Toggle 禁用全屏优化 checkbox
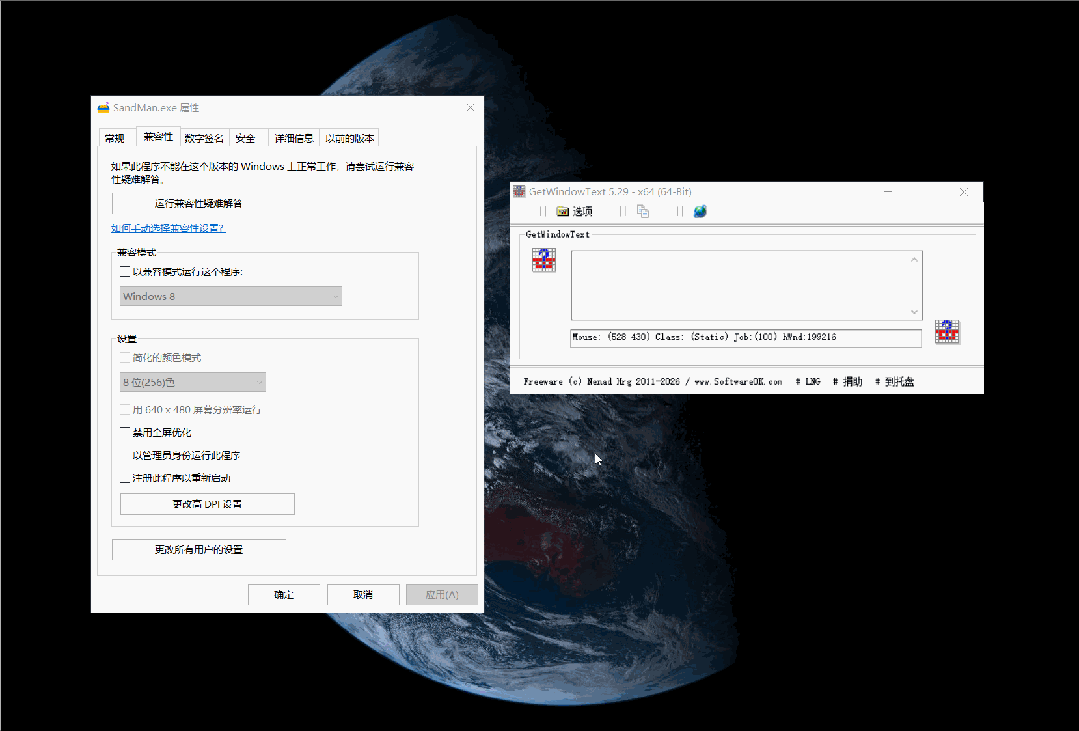 125,432
